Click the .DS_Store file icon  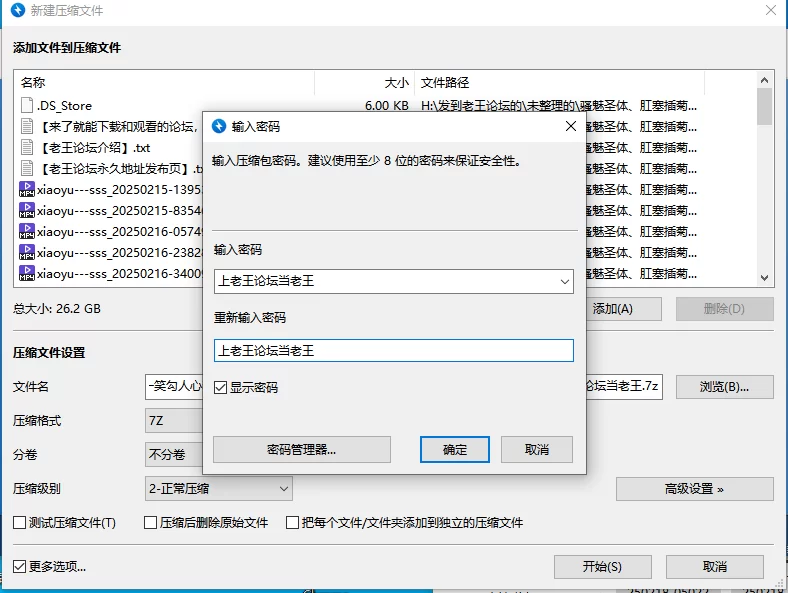(x=27, y=105)
